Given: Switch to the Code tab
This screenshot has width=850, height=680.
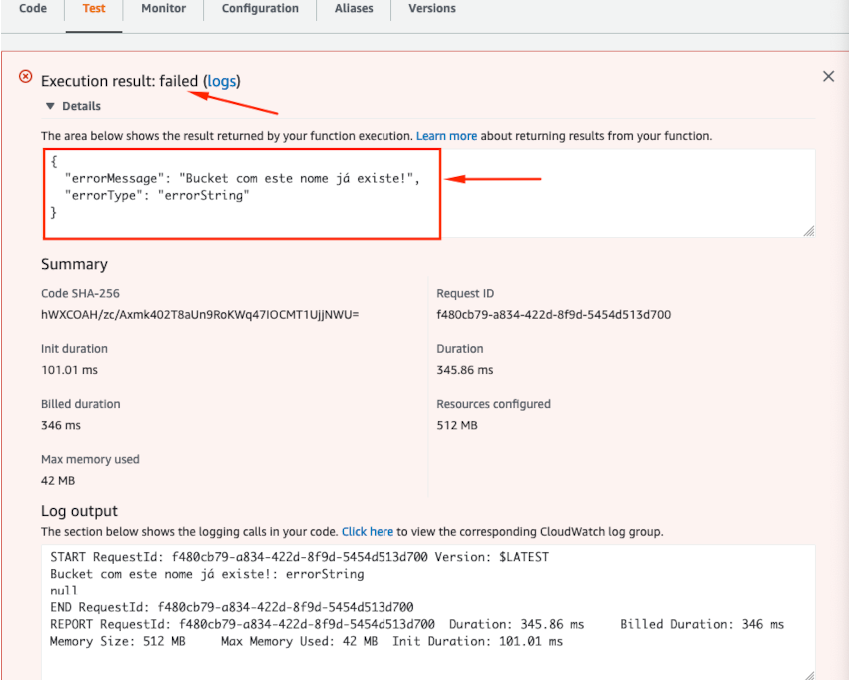Looking at the screenshot, I should point(32,9).
